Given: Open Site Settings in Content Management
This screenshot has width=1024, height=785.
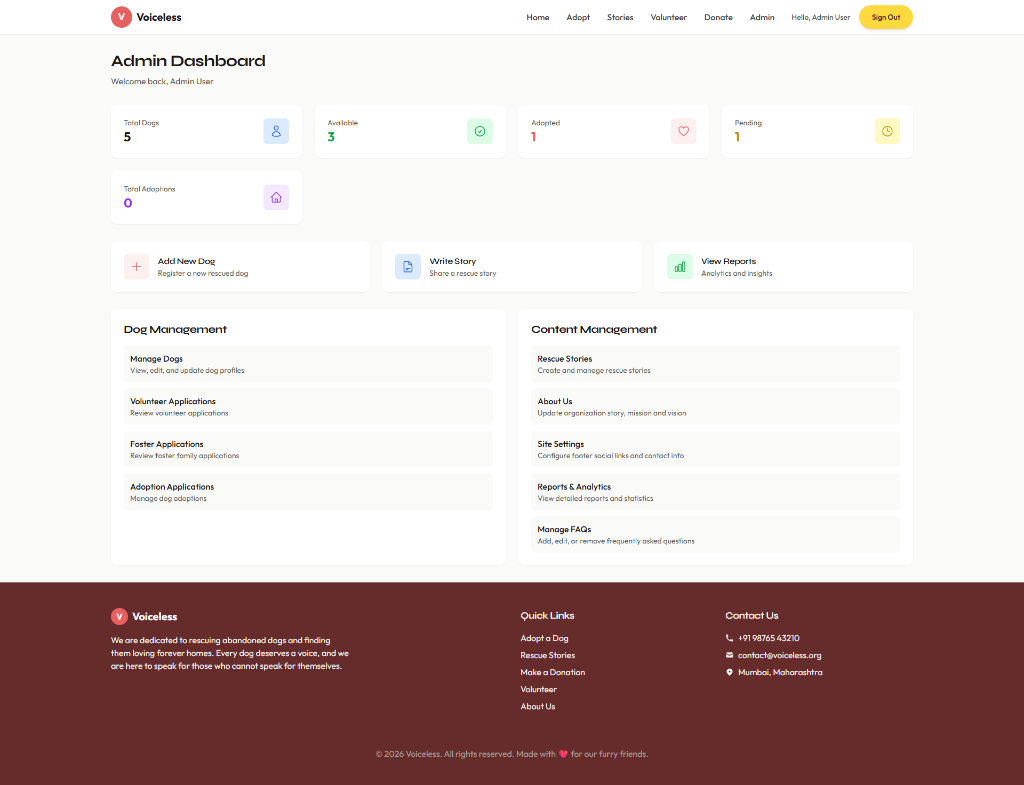Looking at the screenshot, I should pyautogui.click(x=714, y=448).
